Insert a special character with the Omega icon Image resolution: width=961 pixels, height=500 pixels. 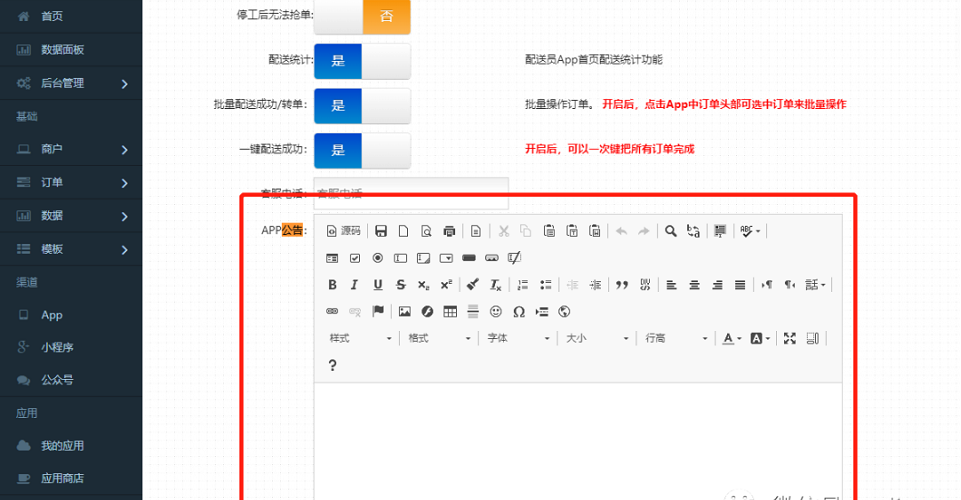(519, 312)
